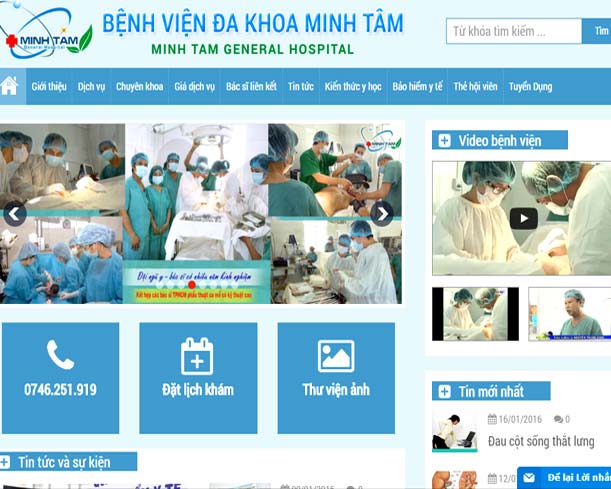Click the calendar booking icon

197,356
